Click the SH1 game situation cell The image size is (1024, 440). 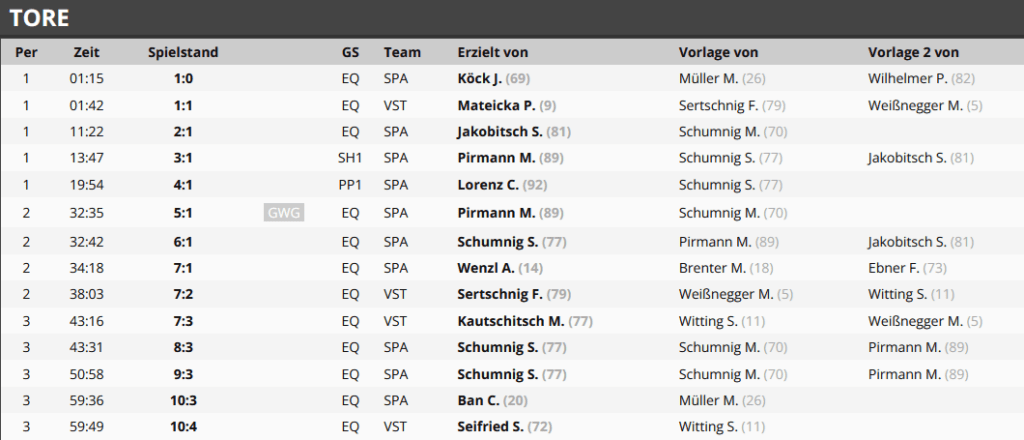(349, 159)
